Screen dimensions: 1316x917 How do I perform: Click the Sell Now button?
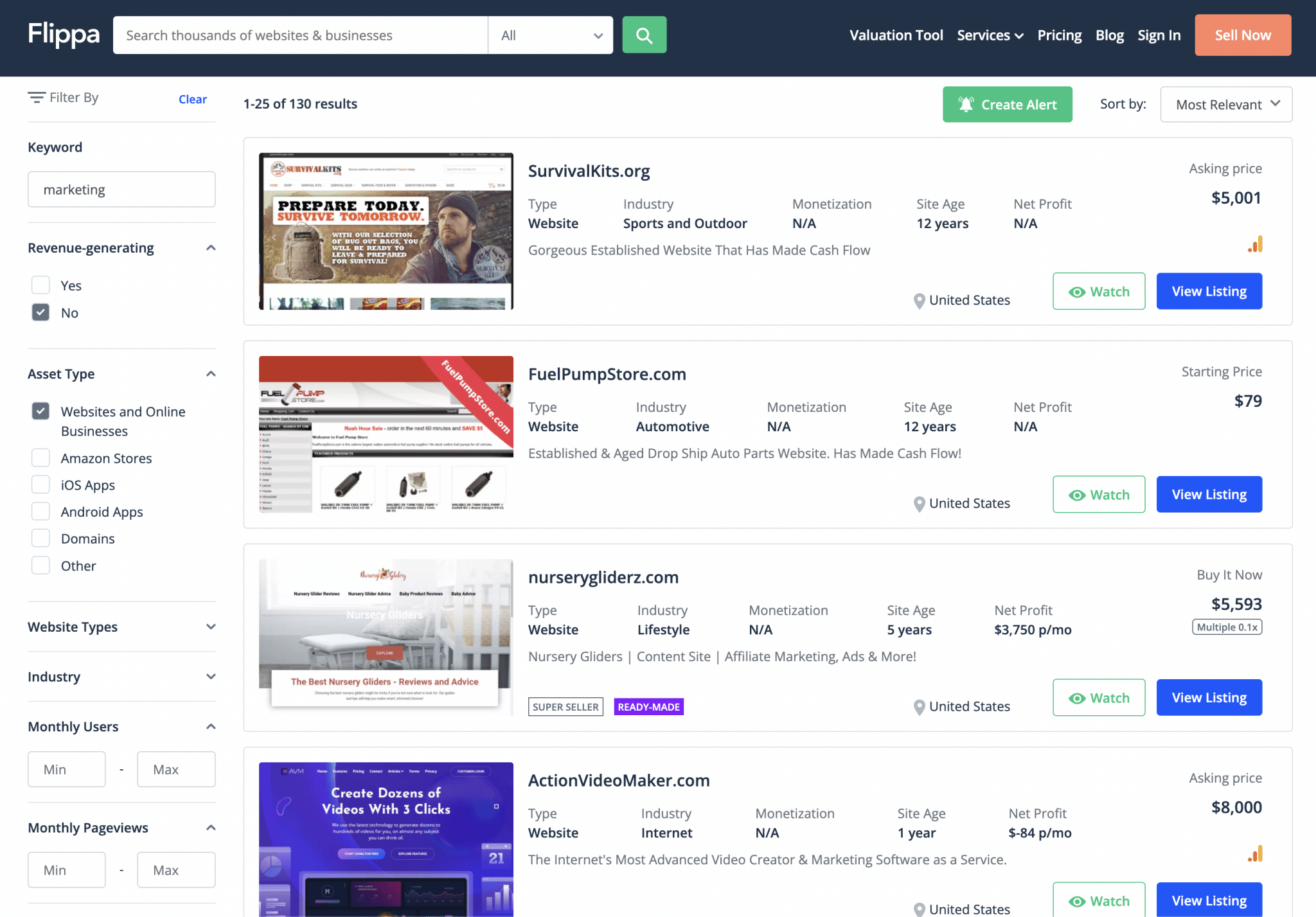click(1243, 35)
